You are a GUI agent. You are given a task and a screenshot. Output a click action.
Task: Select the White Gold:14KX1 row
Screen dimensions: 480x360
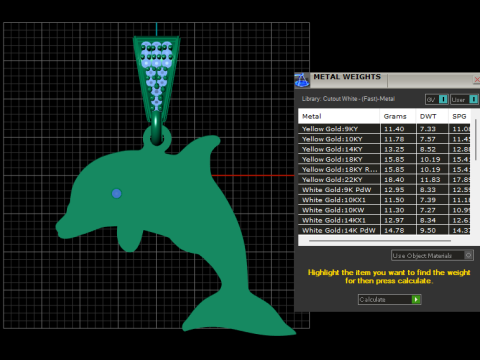point(384,220)
